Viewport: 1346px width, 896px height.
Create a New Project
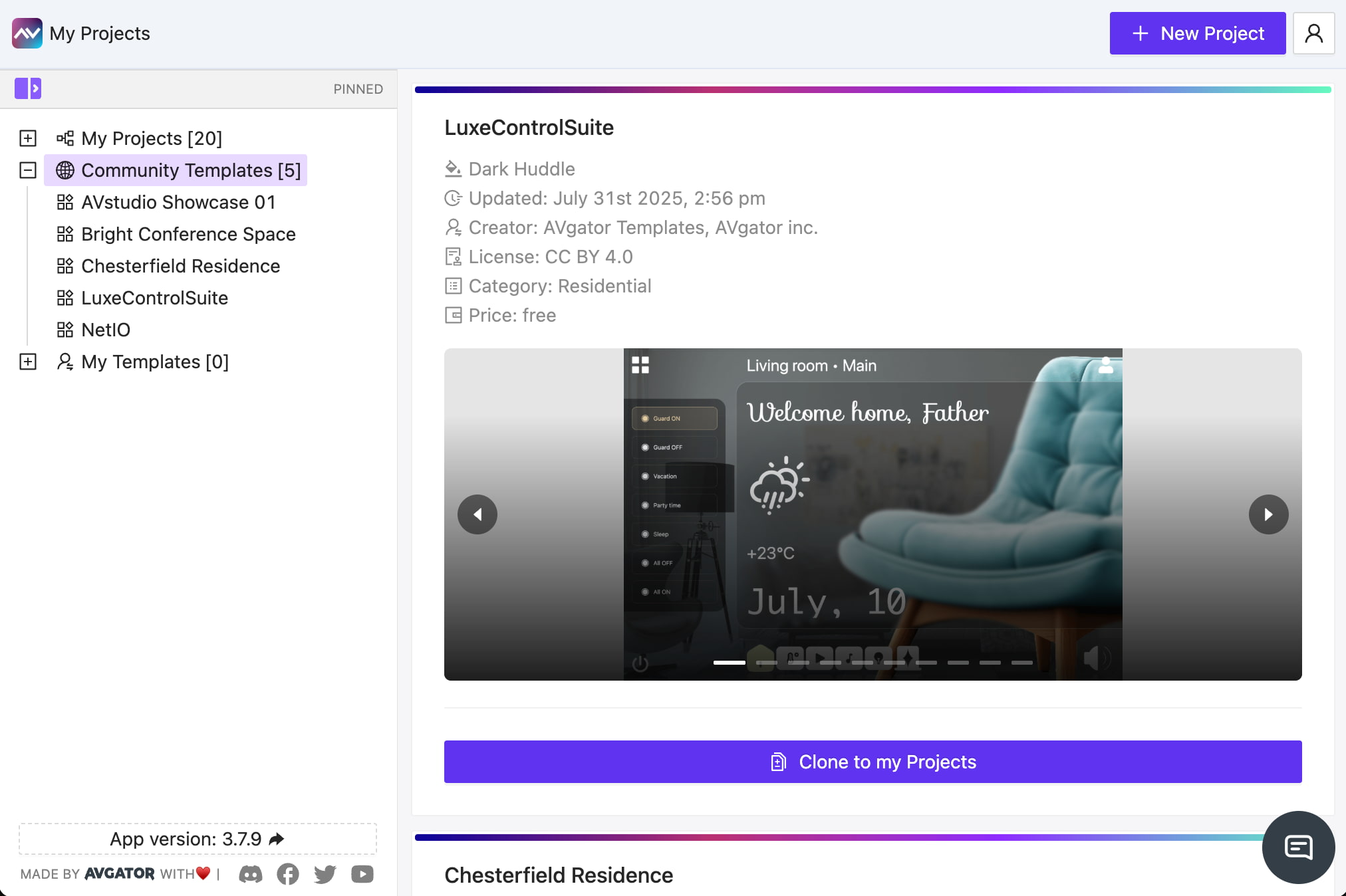point(1197,33)
